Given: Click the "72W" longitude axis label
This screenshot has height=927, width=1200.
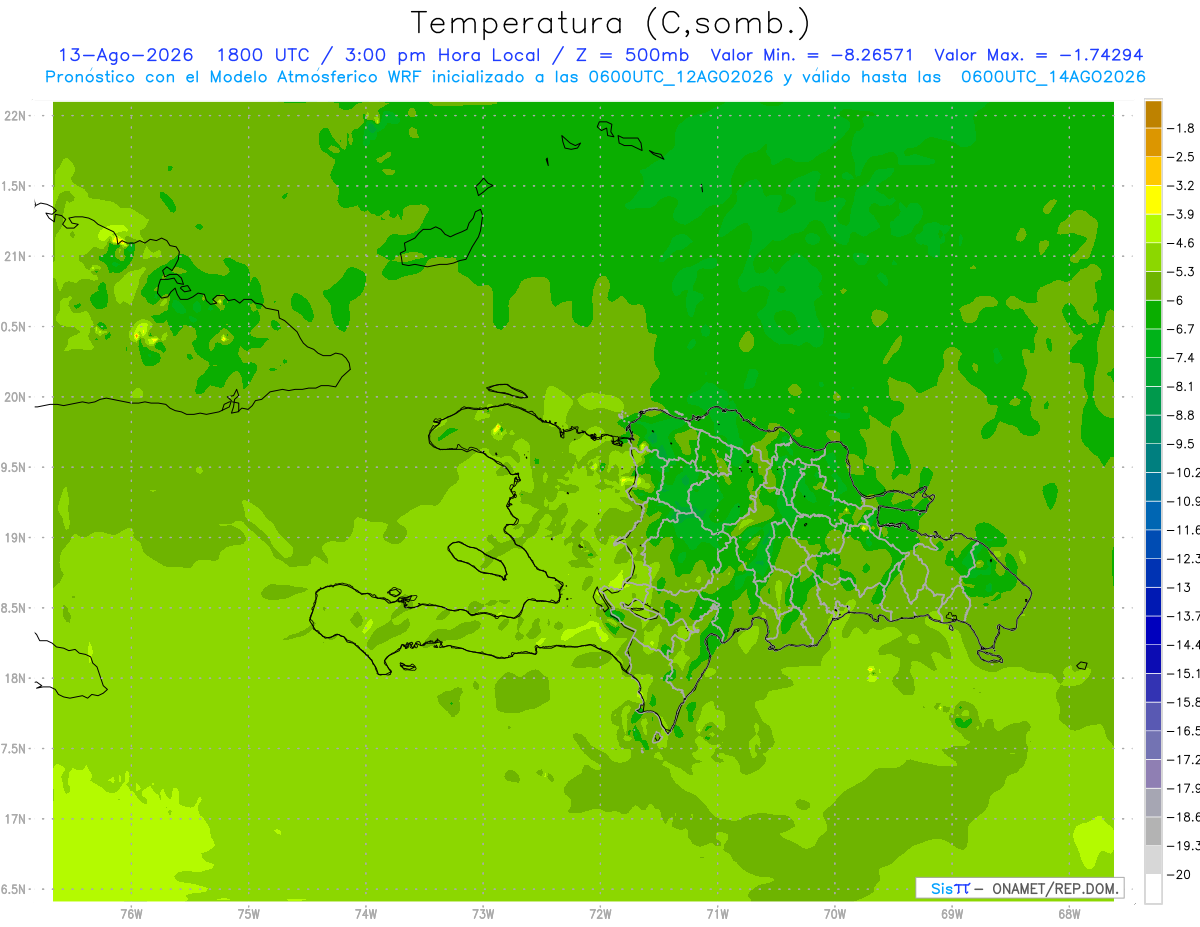Looking at the screenshot, I should coord(600,915).
